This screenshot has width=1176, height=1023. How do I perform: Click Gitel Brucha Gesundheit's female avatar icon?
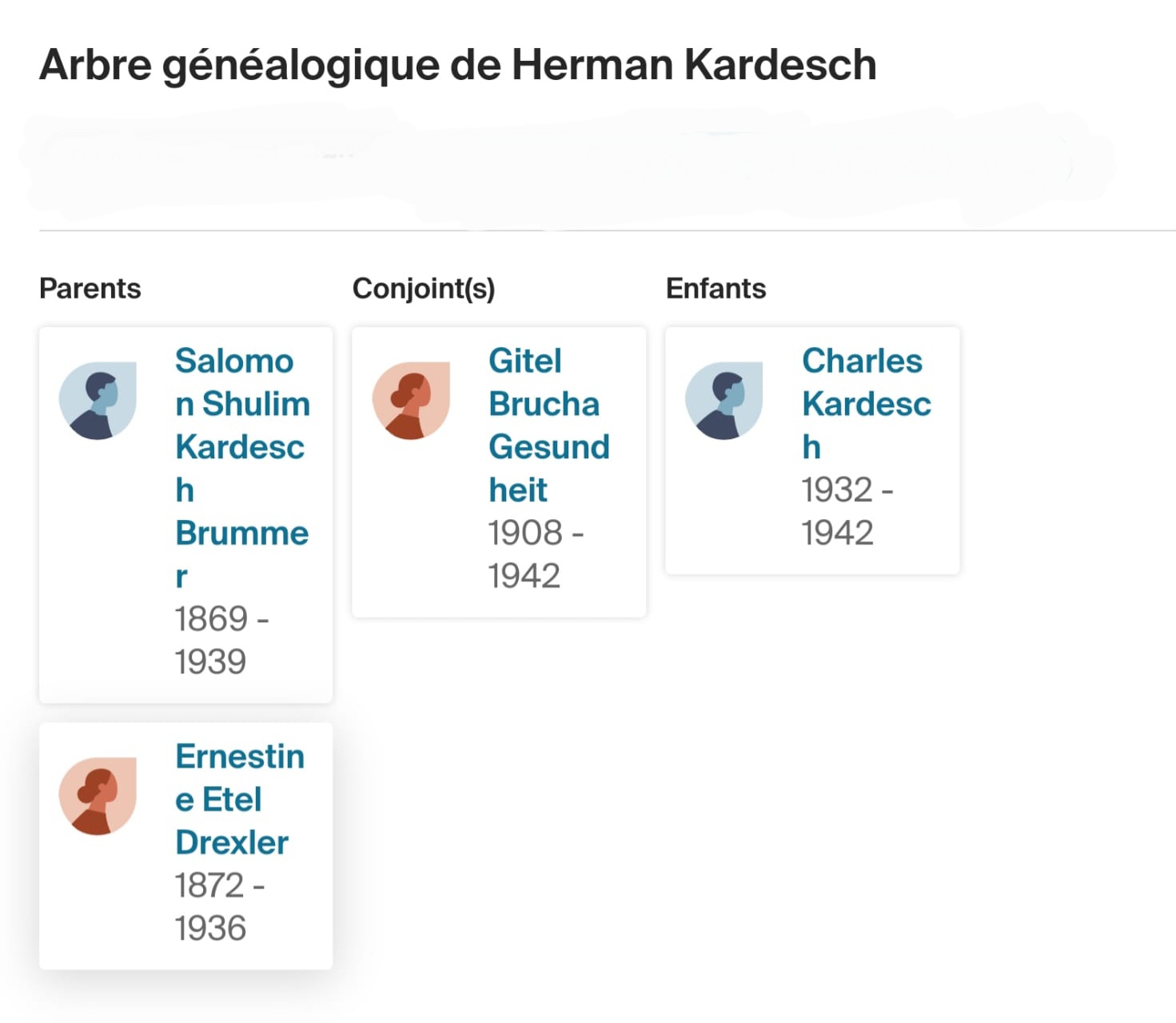pos(411,400)
